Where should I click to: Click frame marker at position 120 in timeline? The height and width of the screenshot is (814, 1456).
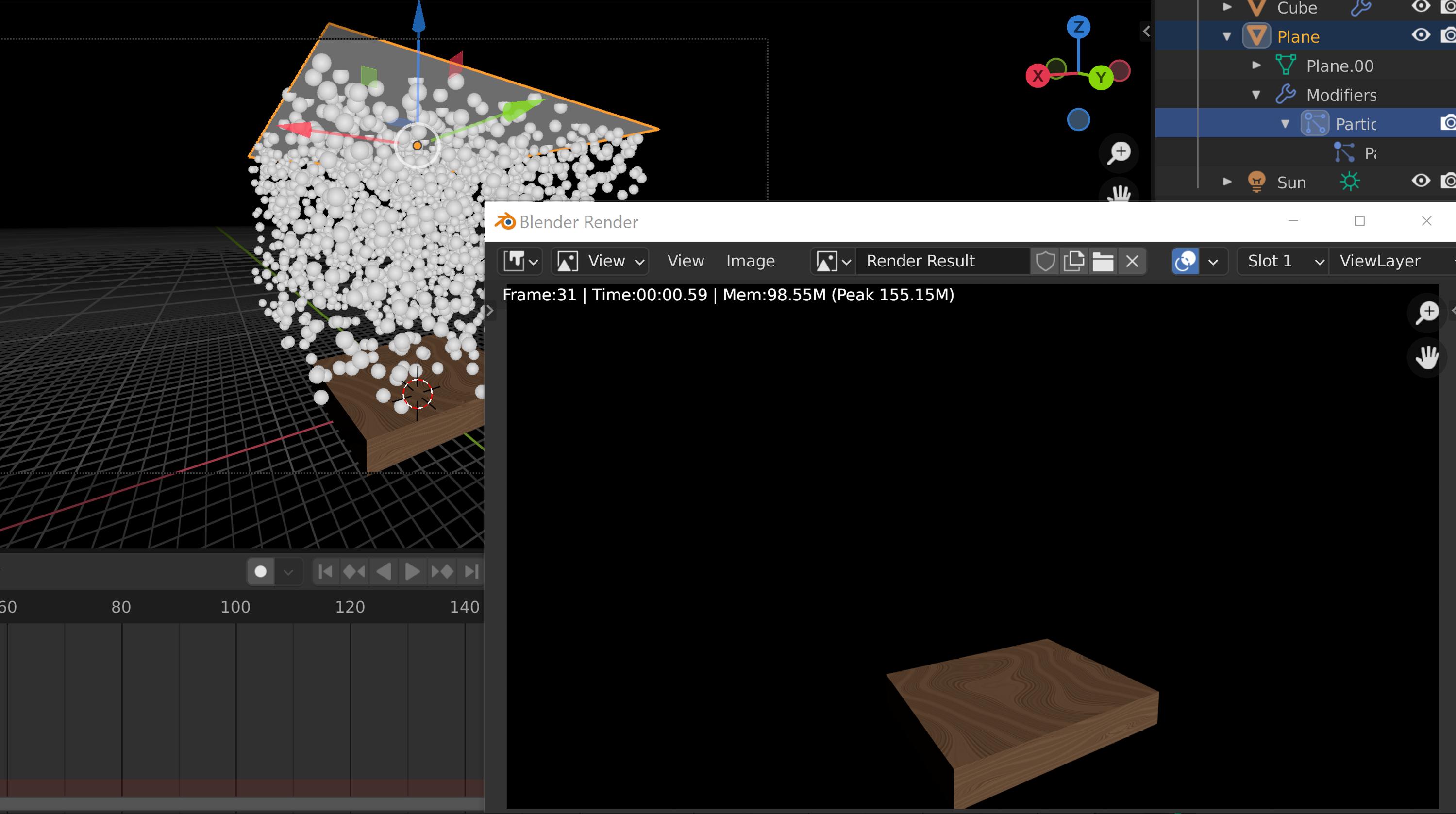(349, 605)
